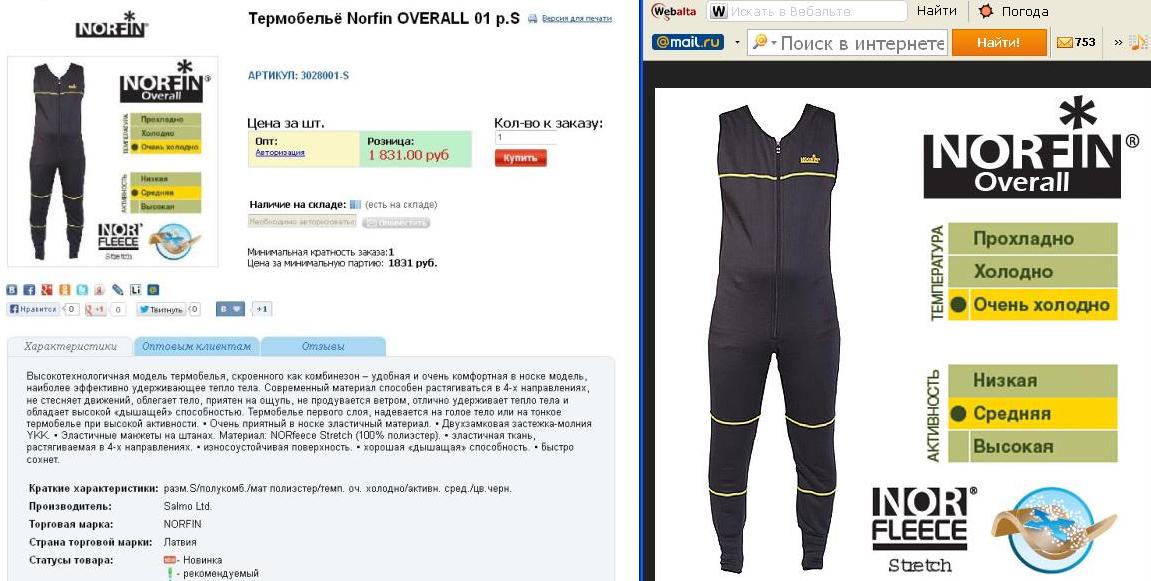Viewport: 1151px width, 581px height.
Task: Click the LiveInternet Li share icon
Action: (136, 289)
